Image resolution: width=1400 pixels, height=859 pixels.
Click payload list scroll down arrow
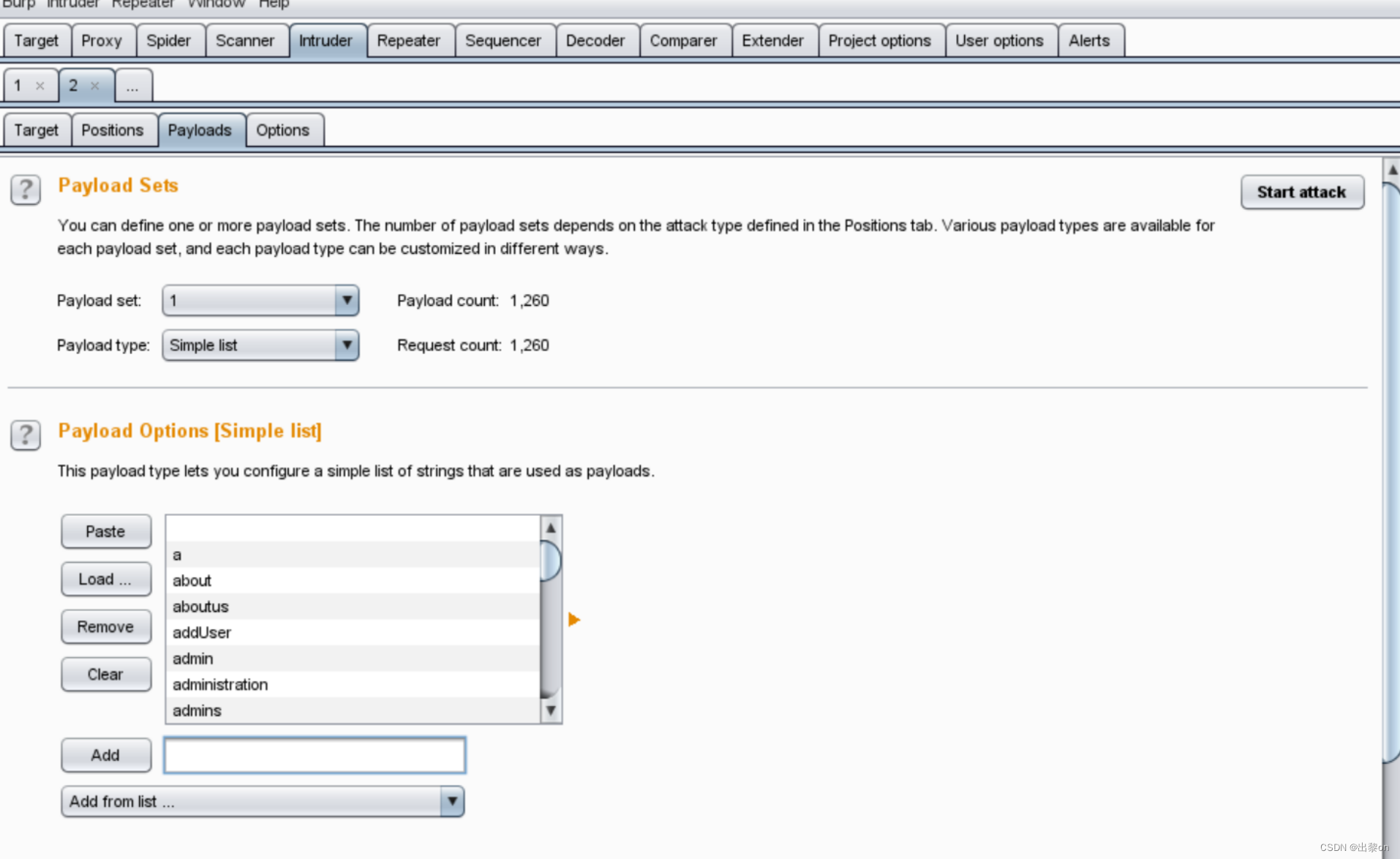[551, 710]
